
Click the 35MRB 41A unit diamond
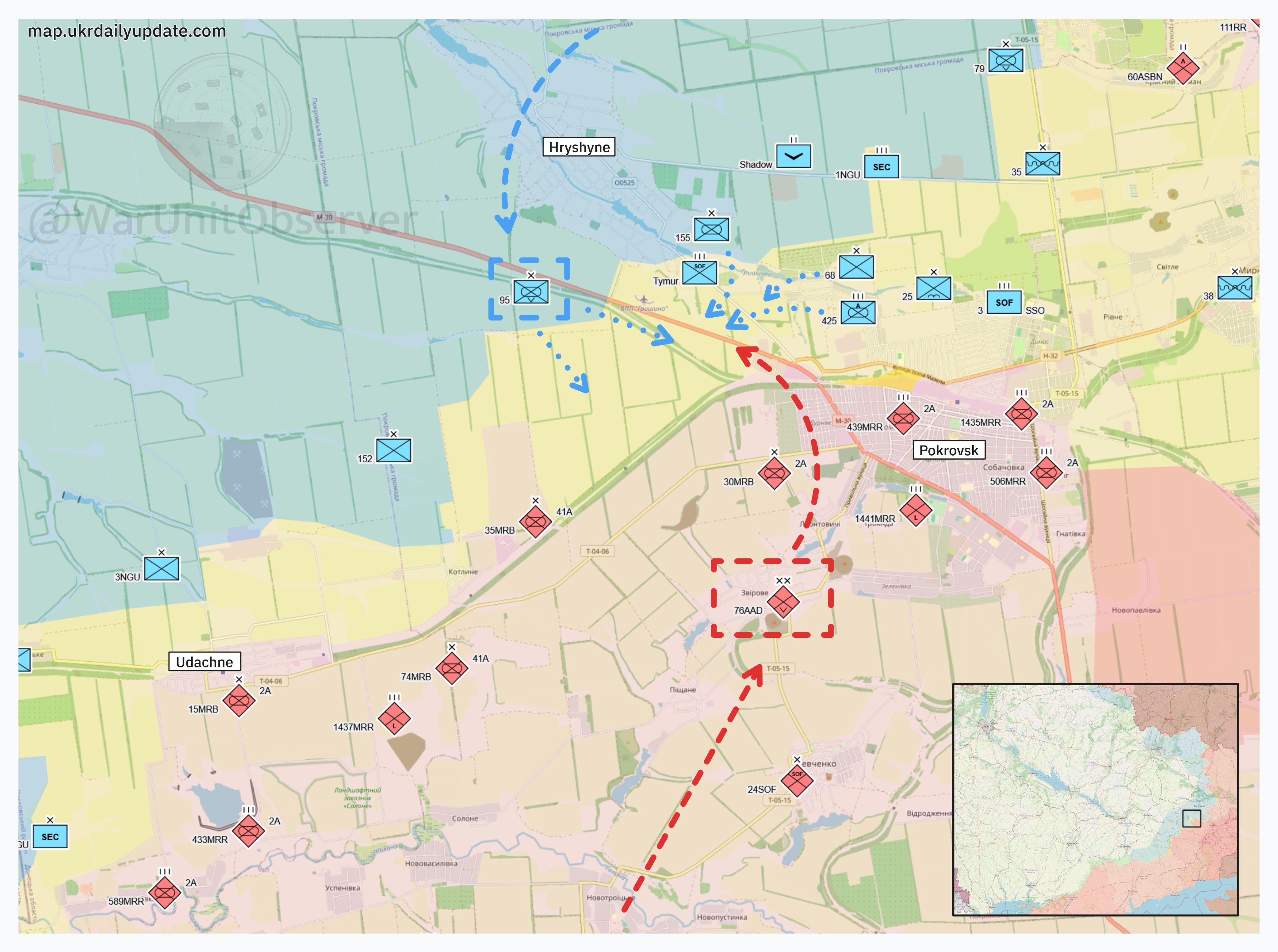point(535,521)
